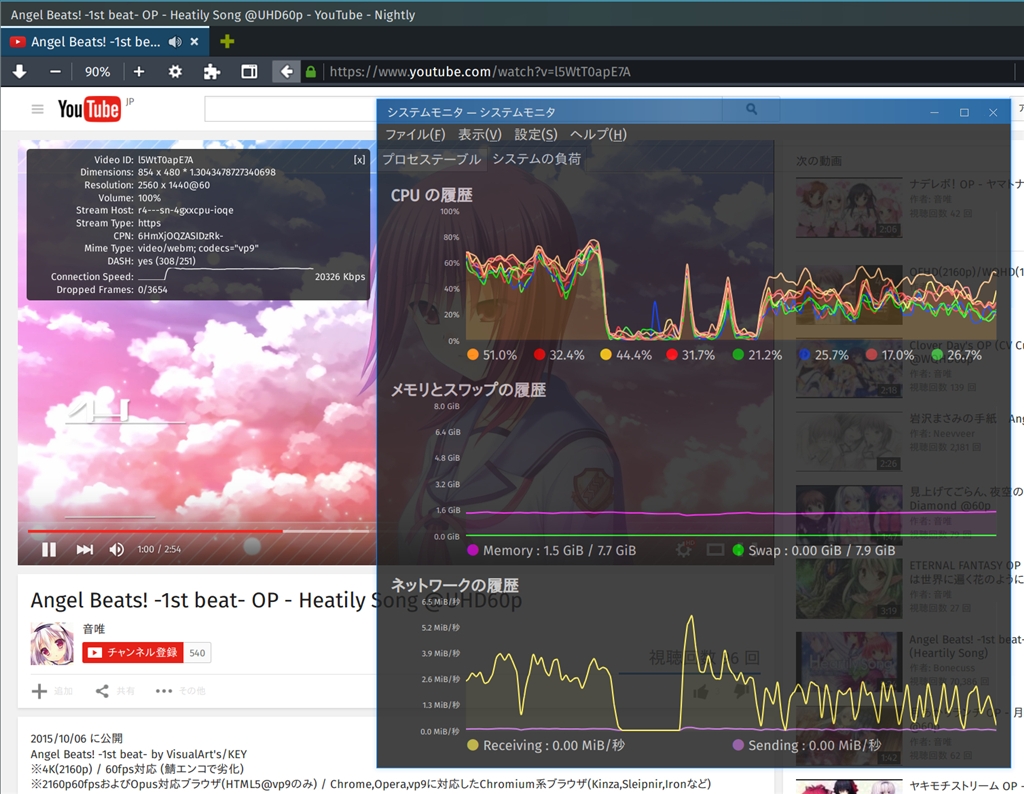Toggle the sidebar panel icon

coord(249,72)
